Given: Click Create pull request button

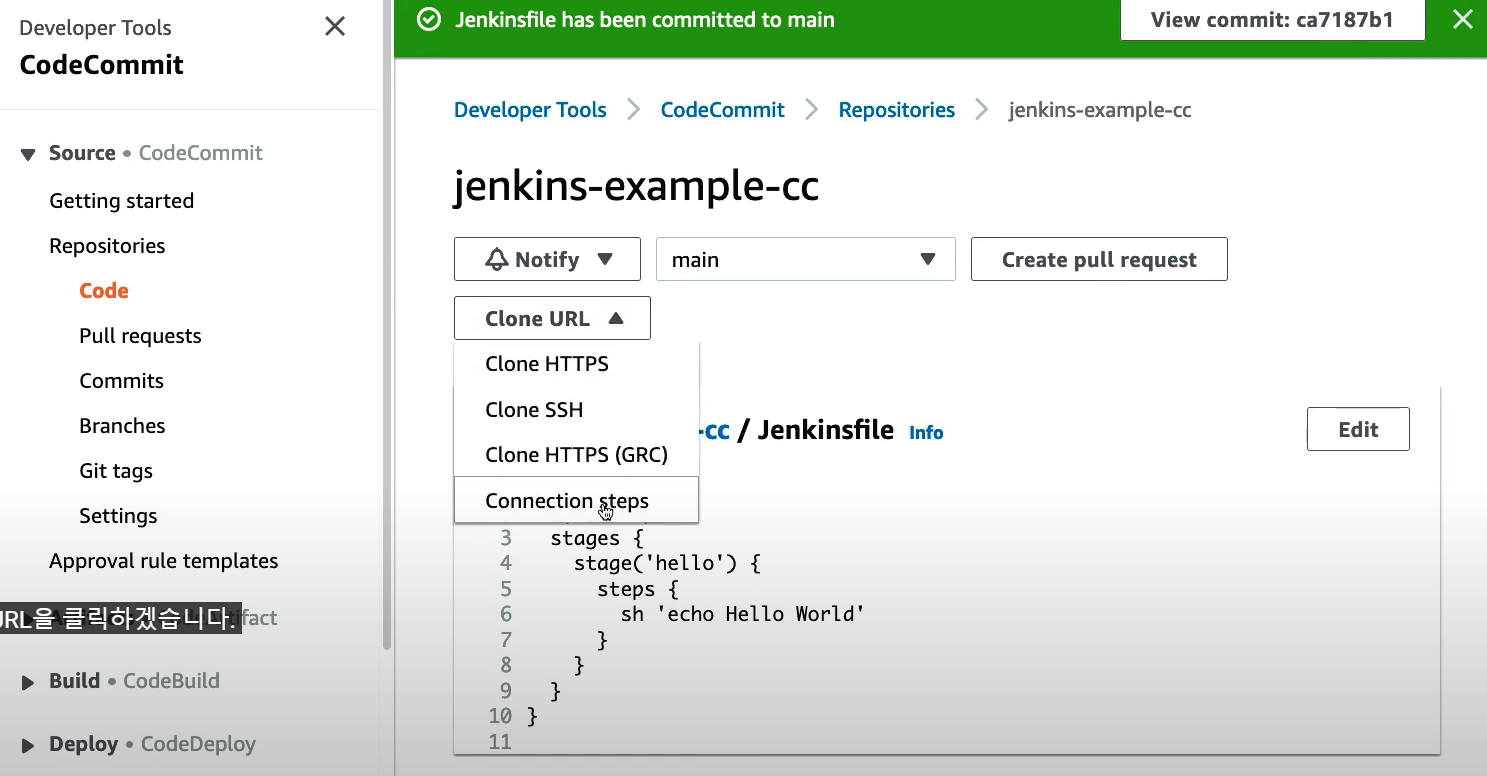Looking at the screenshot, I should tap(1099, 259).
